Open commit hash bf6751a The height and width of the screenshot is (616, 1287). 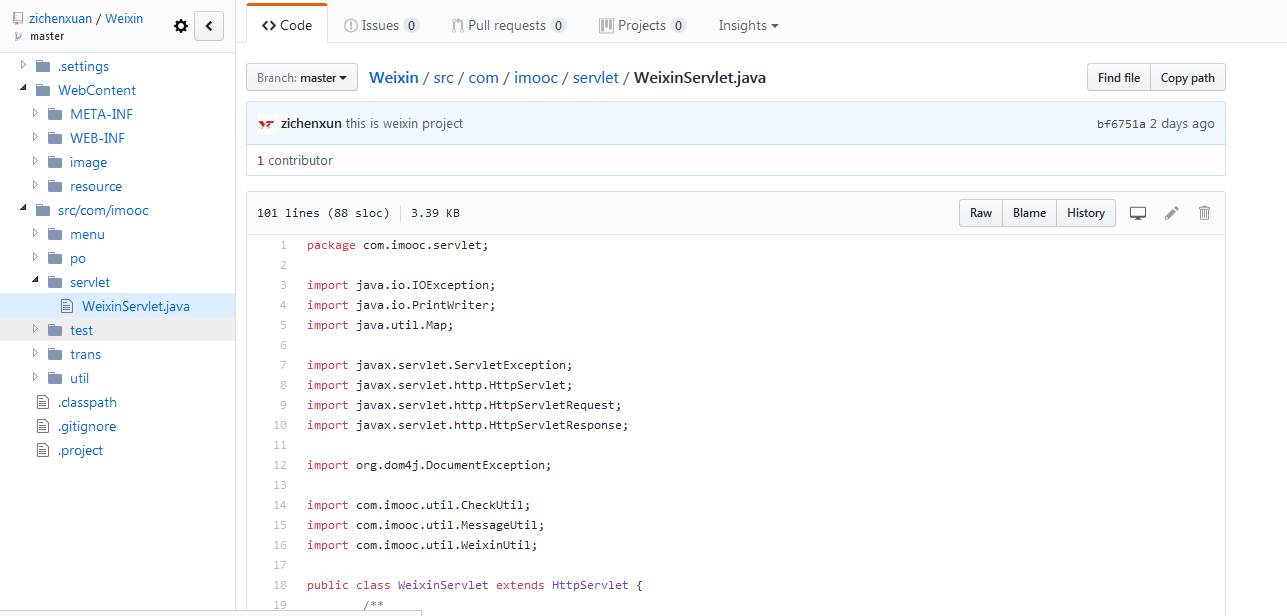click(1121, 124)
